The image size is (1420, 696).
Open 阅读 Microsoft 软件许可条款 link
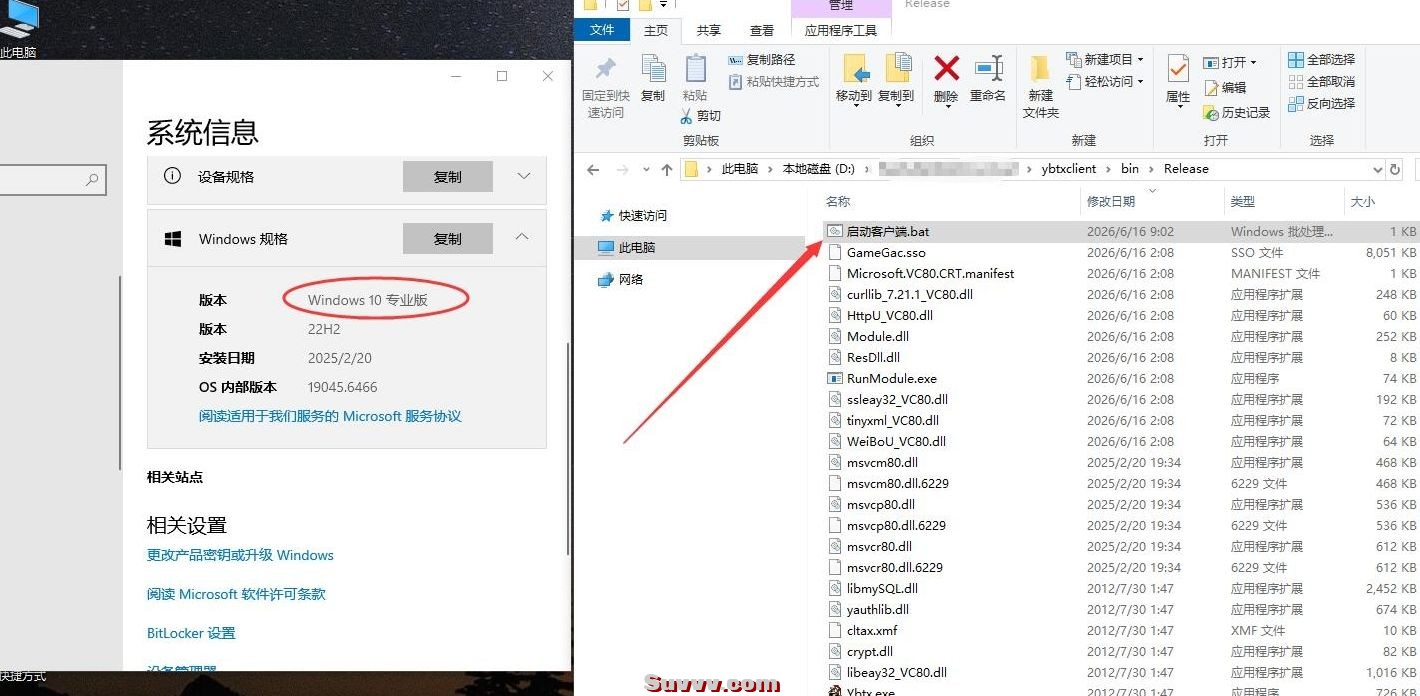tap(236, 594)
